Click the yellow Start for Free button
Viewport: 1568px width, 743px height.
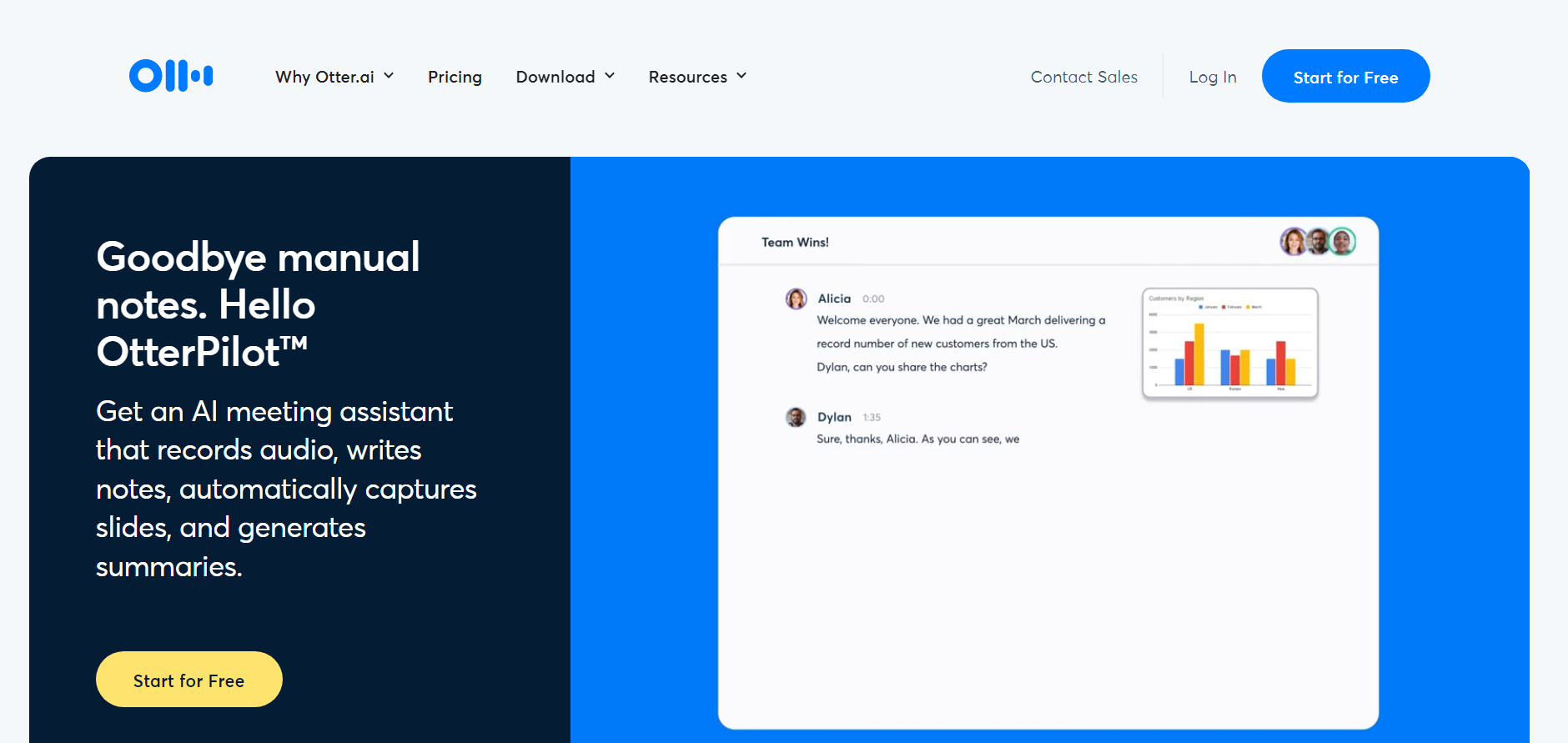[x=189, y=680]
